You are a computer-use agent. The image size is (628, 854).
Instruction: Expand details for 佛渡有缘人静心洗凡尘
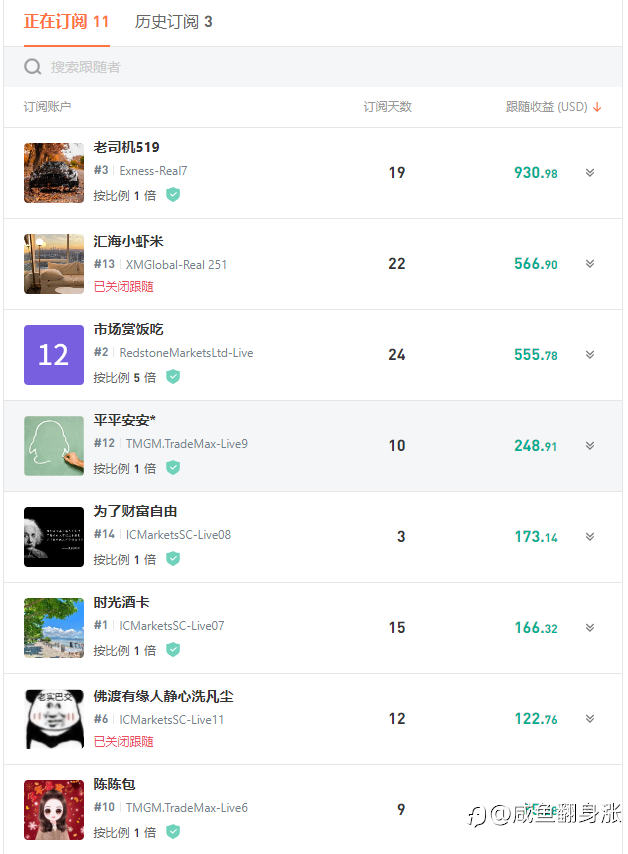click(x=590, y=718)
